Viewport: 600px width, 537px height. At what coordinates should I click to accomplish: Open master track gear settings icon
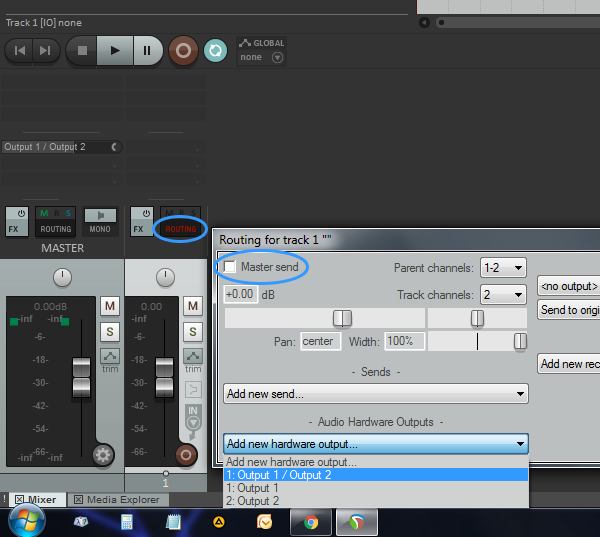pos(102,456)
